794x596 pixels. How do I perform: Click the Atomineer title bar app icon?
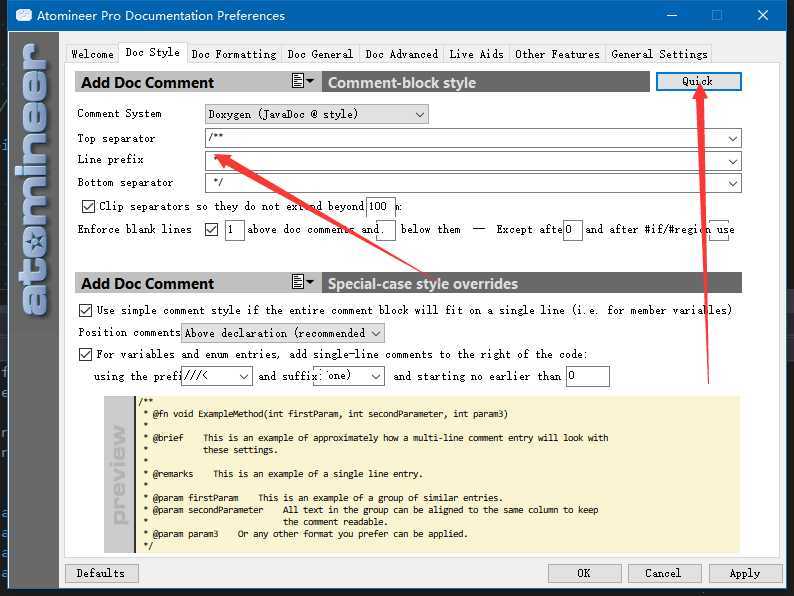tap(24, 15)
